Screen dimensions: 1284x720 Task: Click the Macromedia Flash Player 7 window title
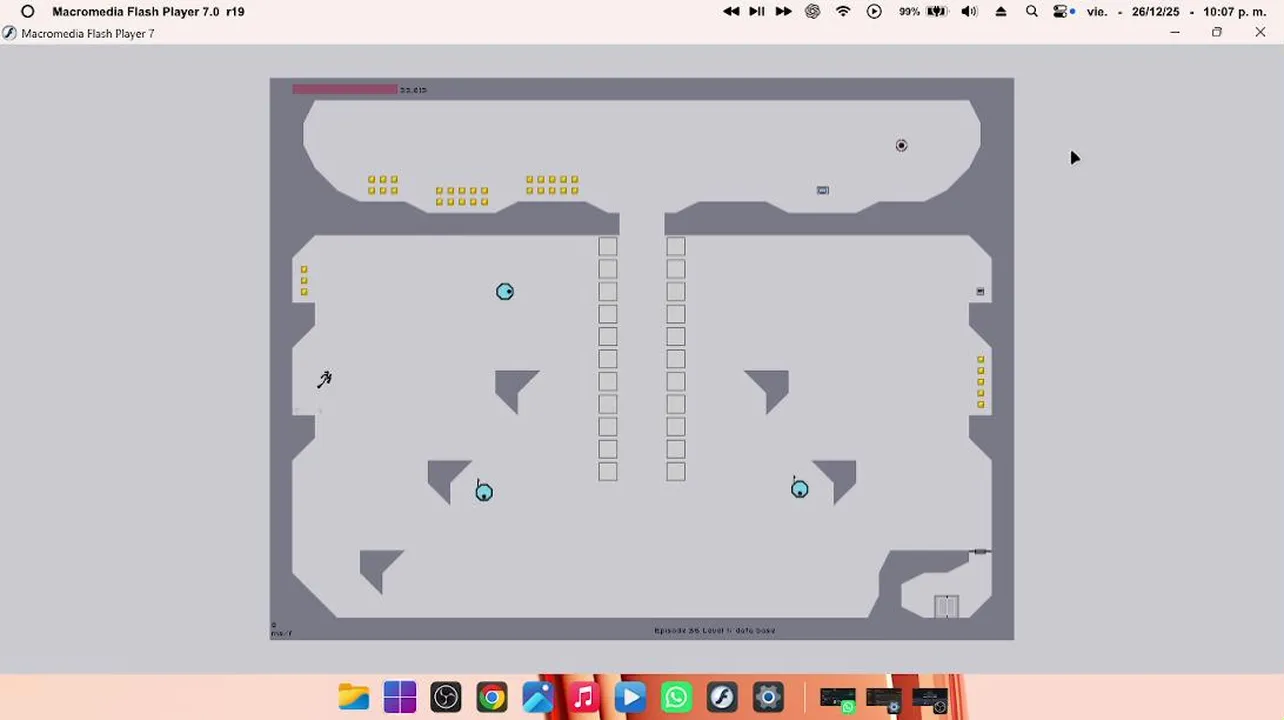click(x=88, y=33)
